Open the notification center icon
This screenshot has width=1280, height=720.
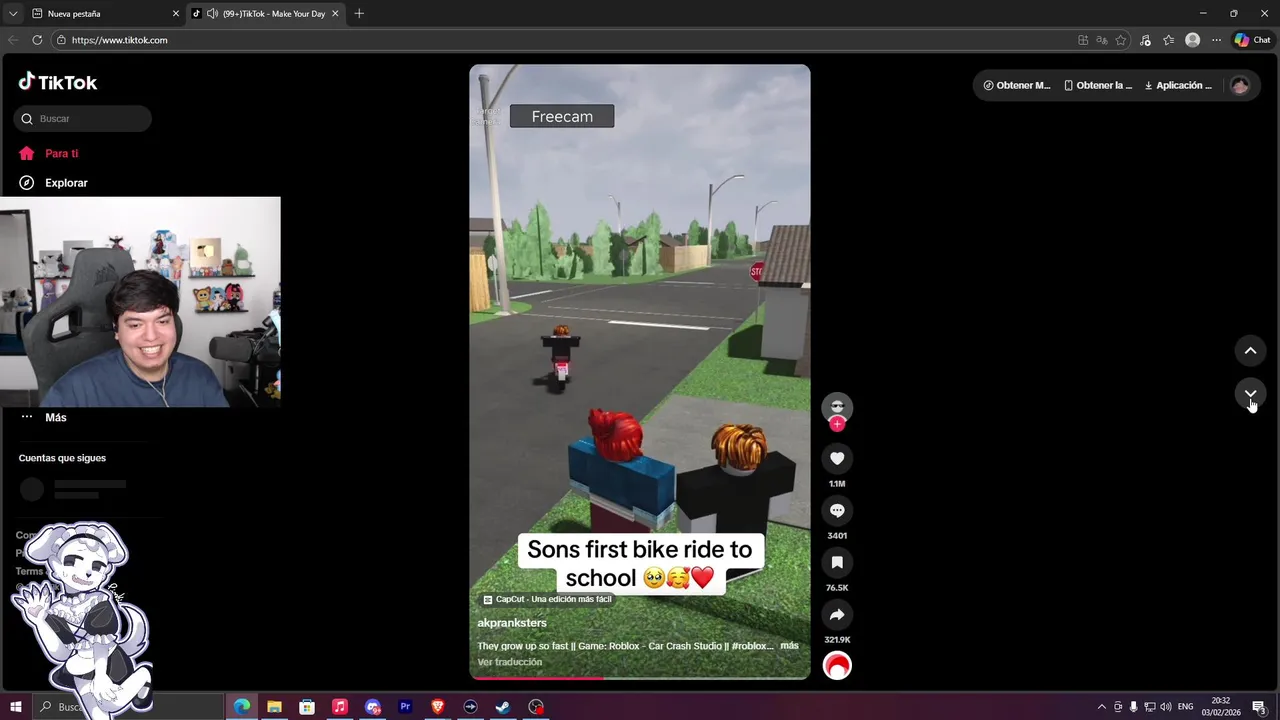(x=1259, y=707)
